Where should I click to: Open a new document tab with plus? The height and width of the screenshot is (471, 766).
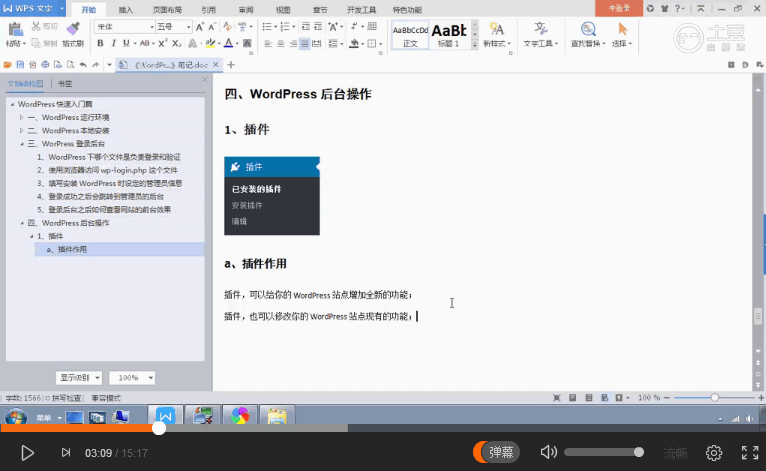231,64
